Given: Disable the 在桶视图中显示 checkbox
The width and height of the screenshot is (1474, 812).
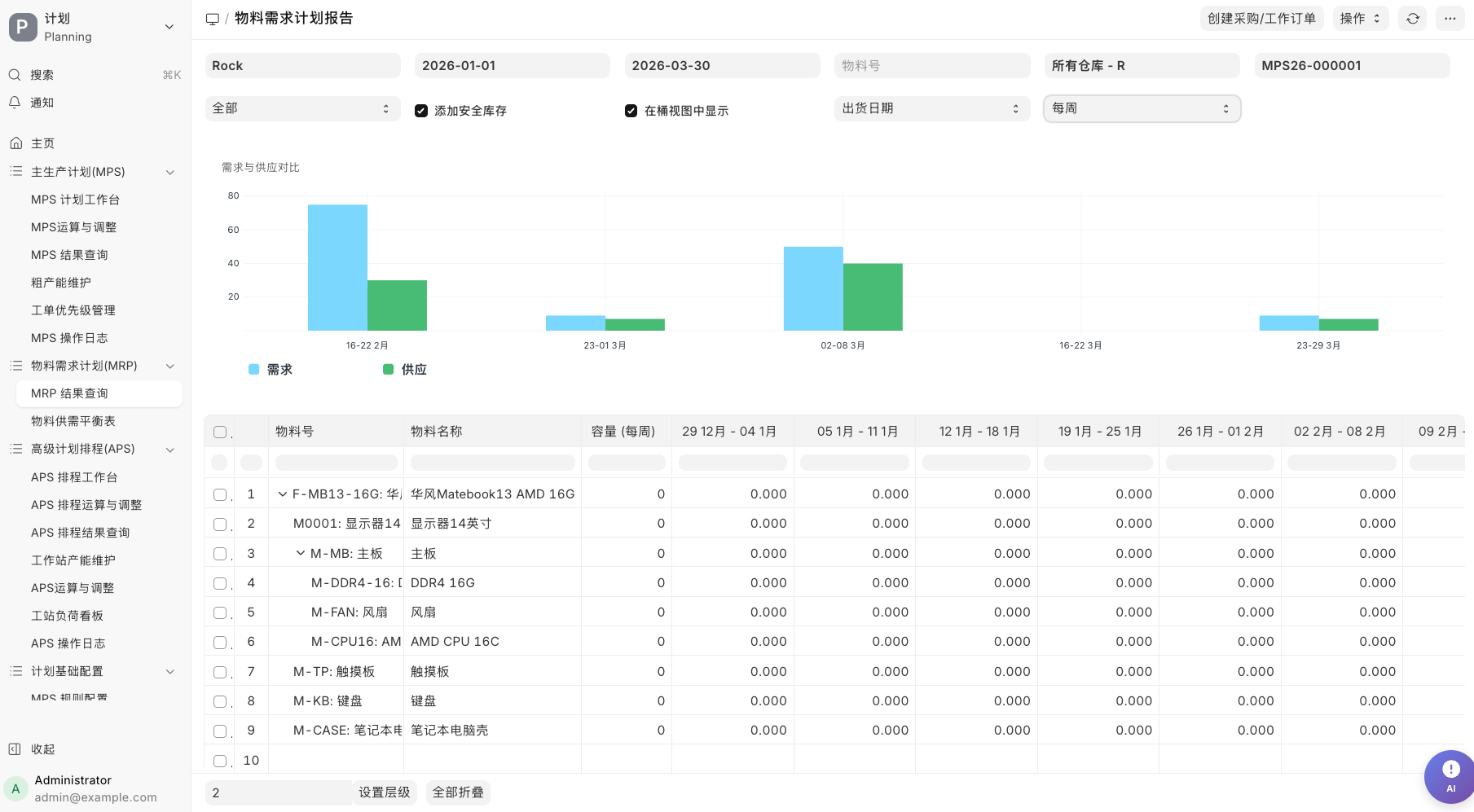Looking at the screenshot, I should point(631,110).
